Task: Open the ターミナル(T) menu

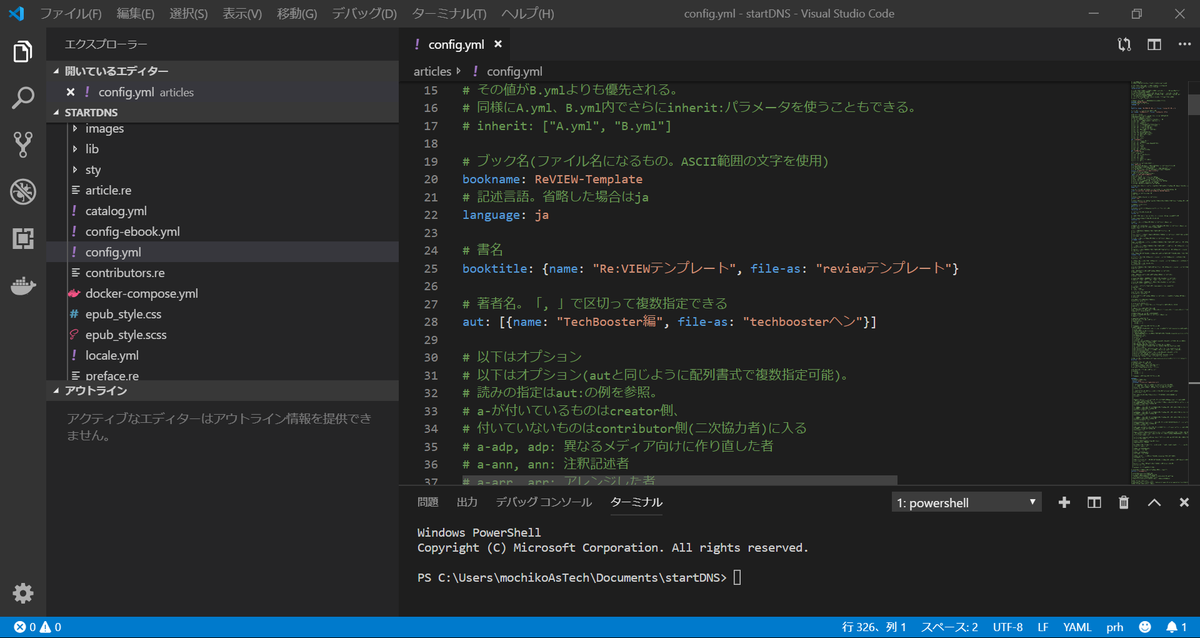Action: click(x=449, y=14)
